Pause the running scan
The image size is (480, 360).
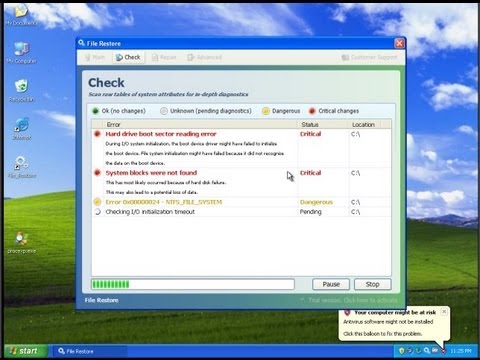click(331, 284)
